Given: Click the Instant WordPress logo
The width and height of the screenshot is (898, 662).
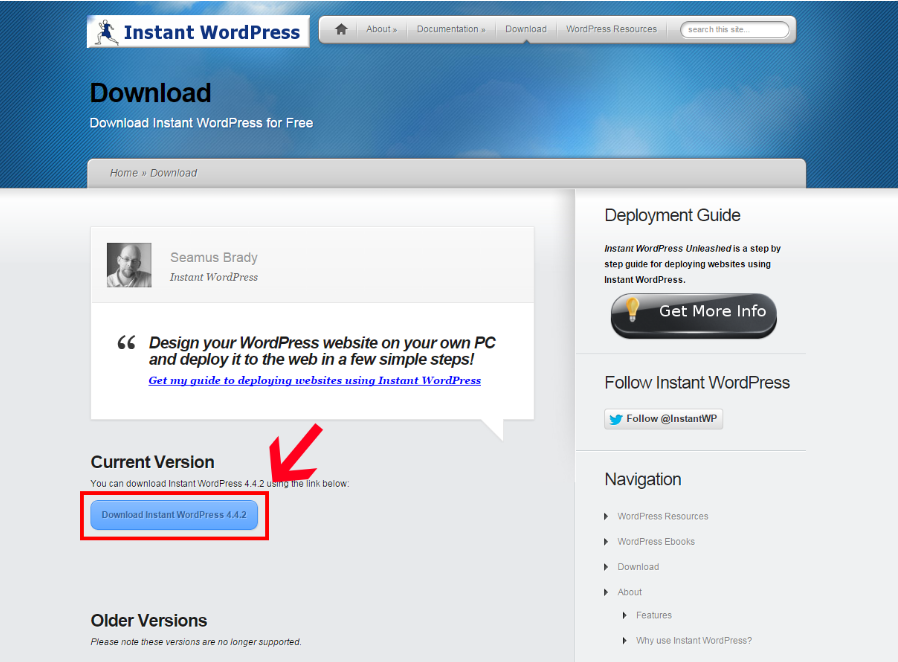Looking at the screenshot, I should click(x=198, y=31).
